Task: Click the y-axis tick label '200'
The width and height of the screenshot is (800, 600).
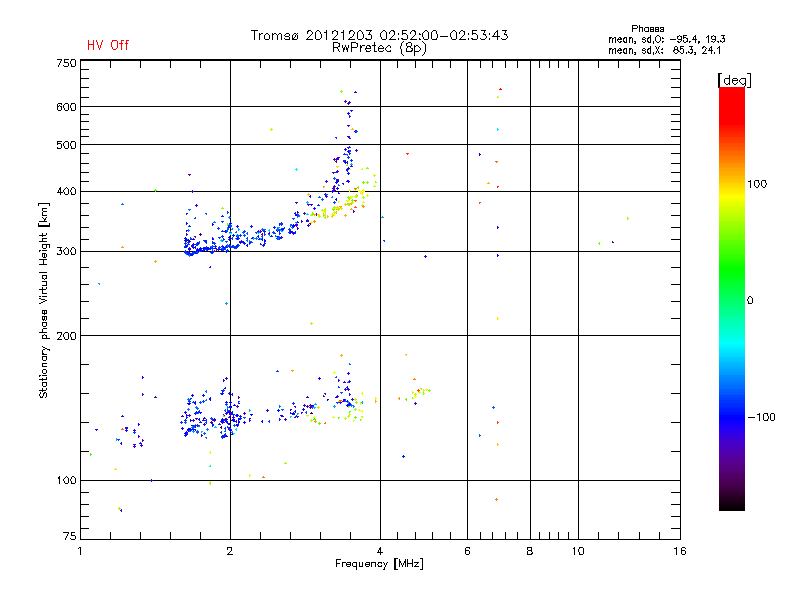Action: pyautogui.click(x=66, y=336)
